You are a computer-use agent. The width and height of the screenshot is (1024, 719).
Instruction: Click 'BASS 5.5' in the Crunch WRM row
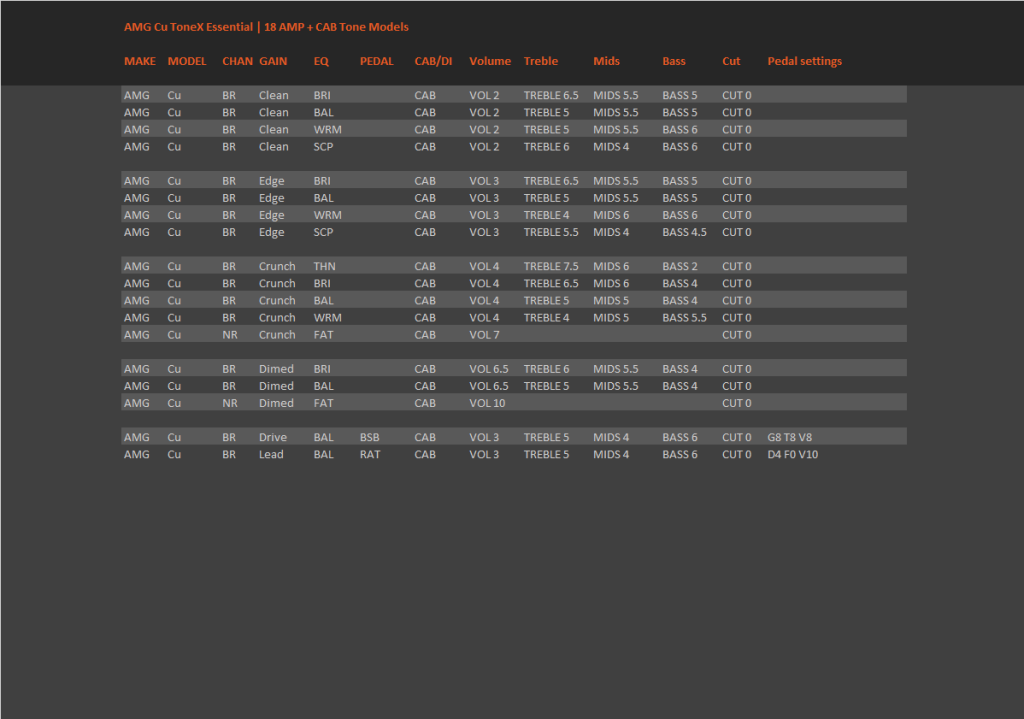tap(684, 317)
